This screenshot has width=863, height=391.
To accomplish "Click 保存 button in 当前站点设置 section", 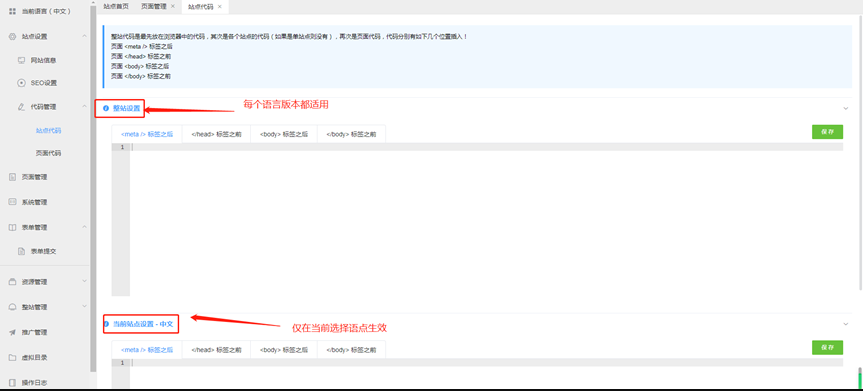I will coord(827,347).
